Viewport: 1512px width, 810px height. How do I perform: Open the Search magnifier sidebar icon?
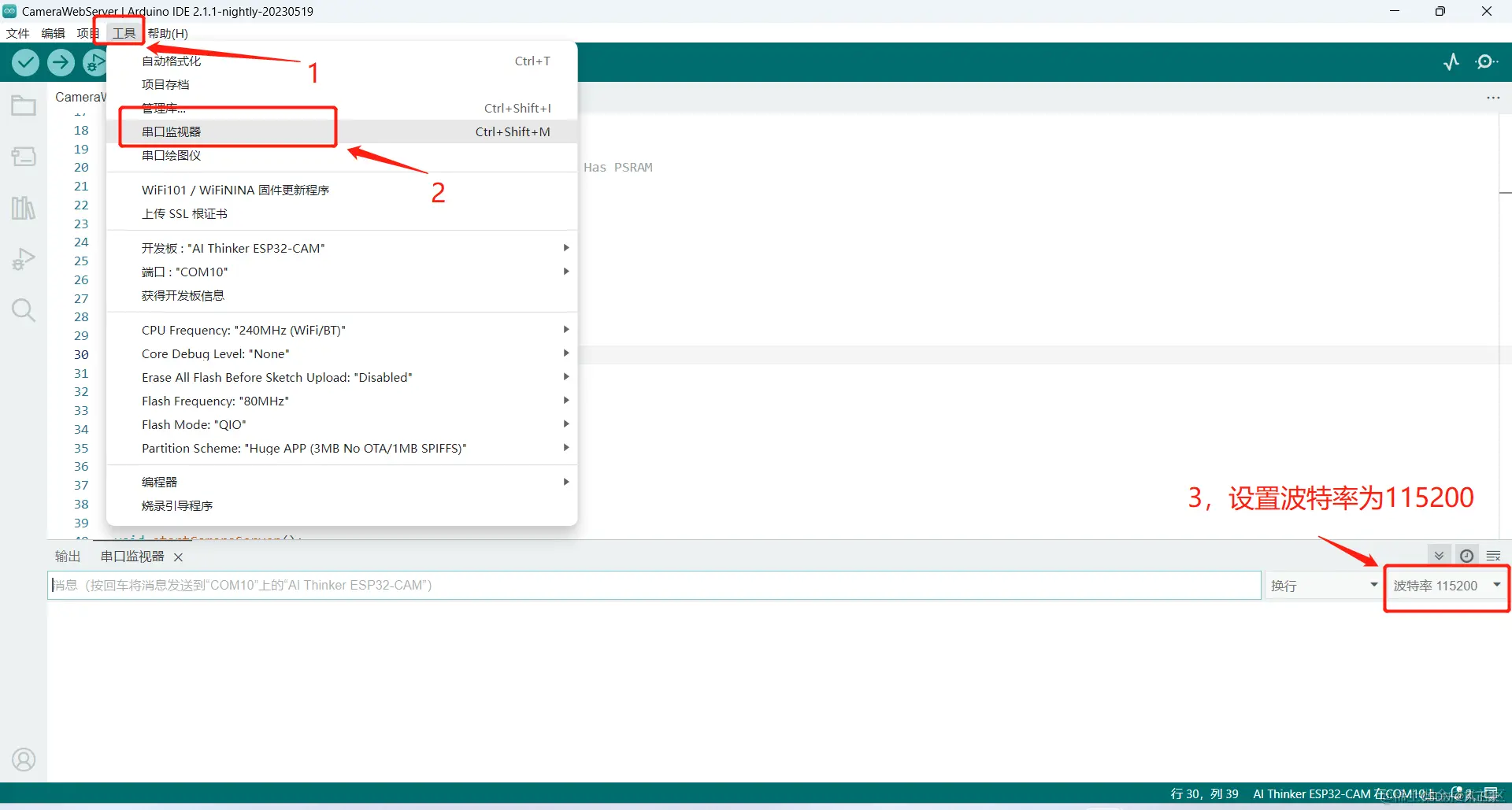24,310
